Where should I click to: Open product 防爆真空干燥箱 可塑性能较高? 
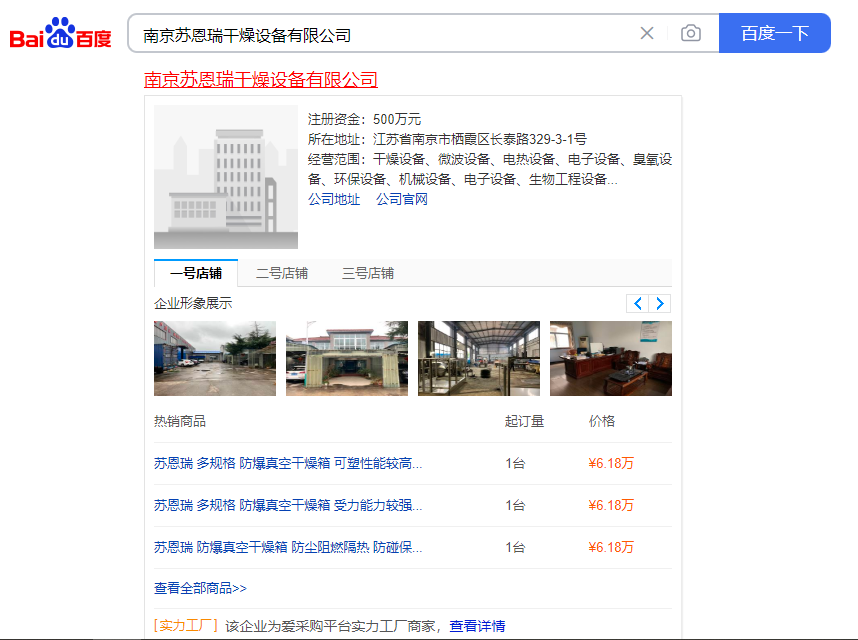288,463
